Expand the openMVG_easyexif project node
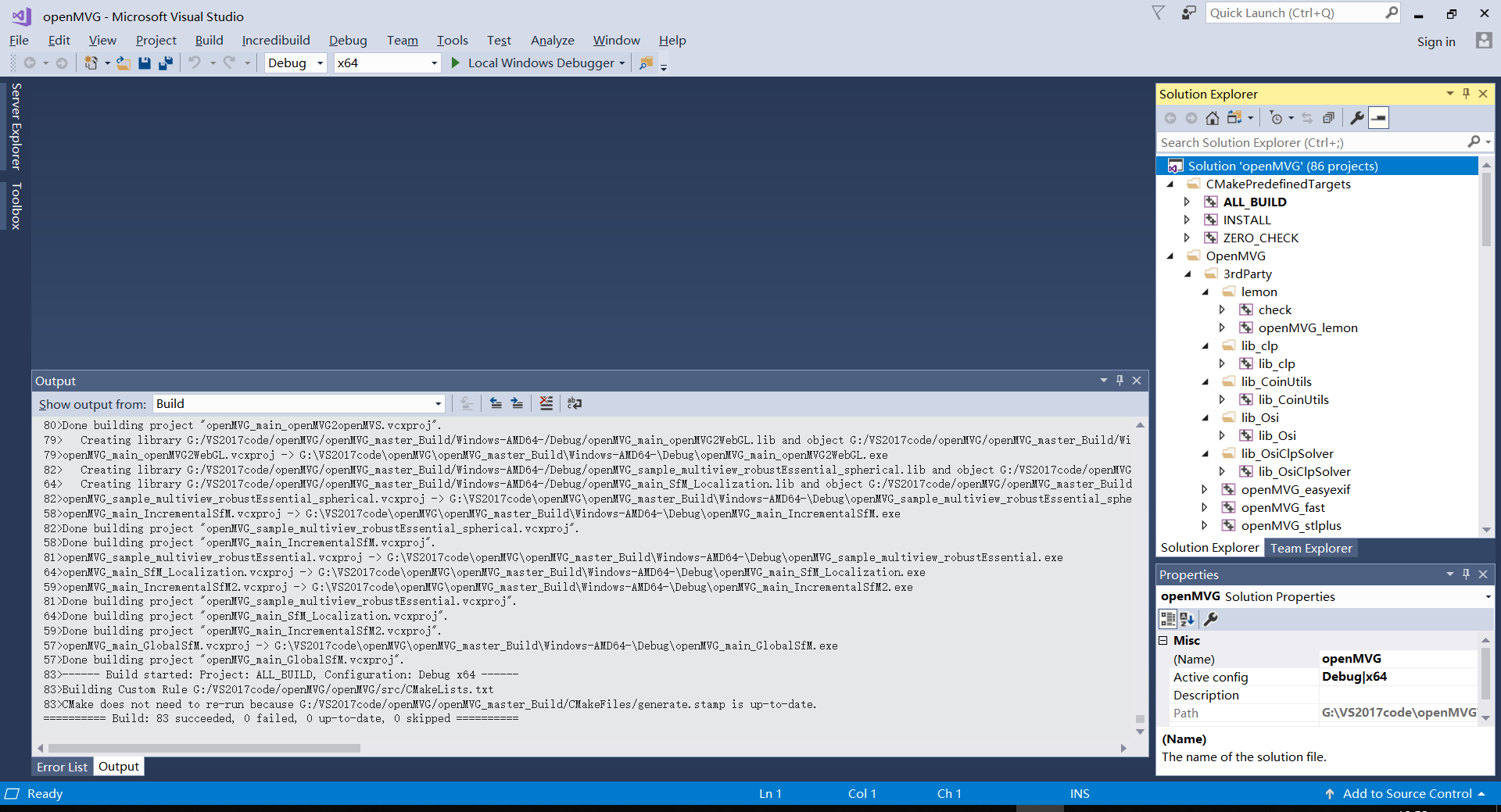1501x812 pixels. tap(1204, 489)
